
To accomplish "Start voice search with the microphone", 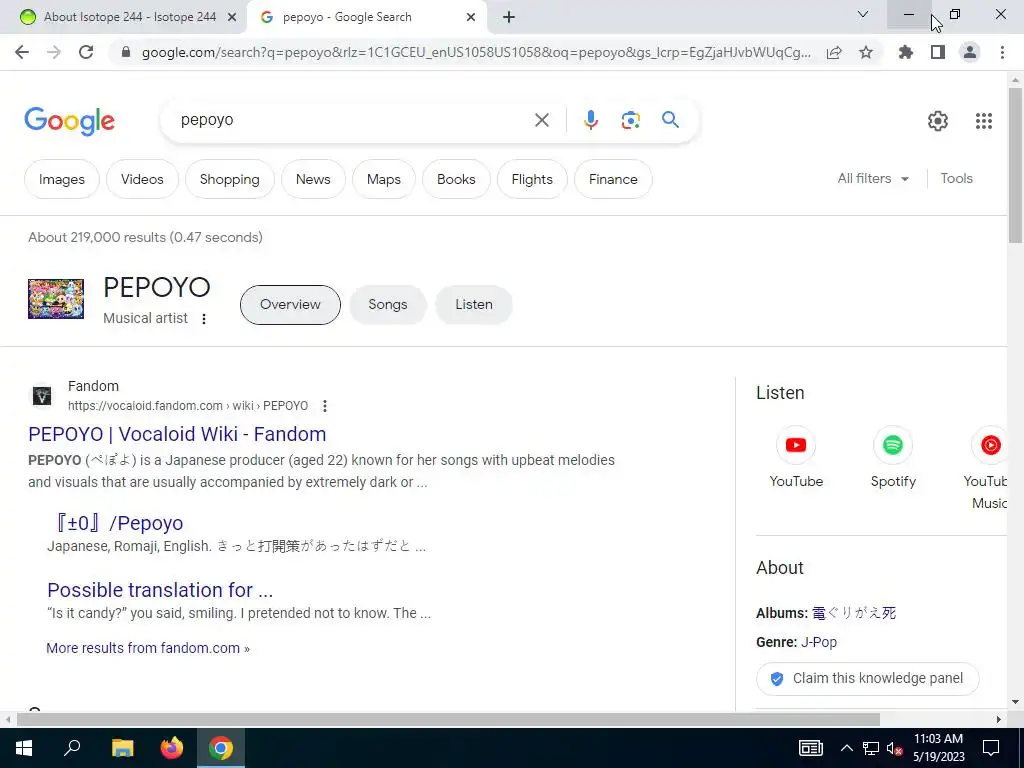I will click(590, 120).
